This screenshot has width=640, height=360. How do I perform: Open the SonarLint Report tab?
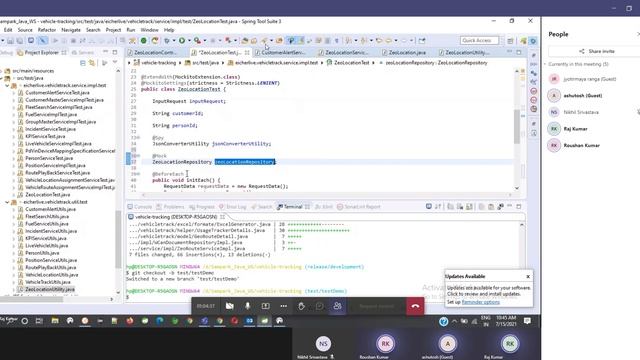(x=359, y=207)
